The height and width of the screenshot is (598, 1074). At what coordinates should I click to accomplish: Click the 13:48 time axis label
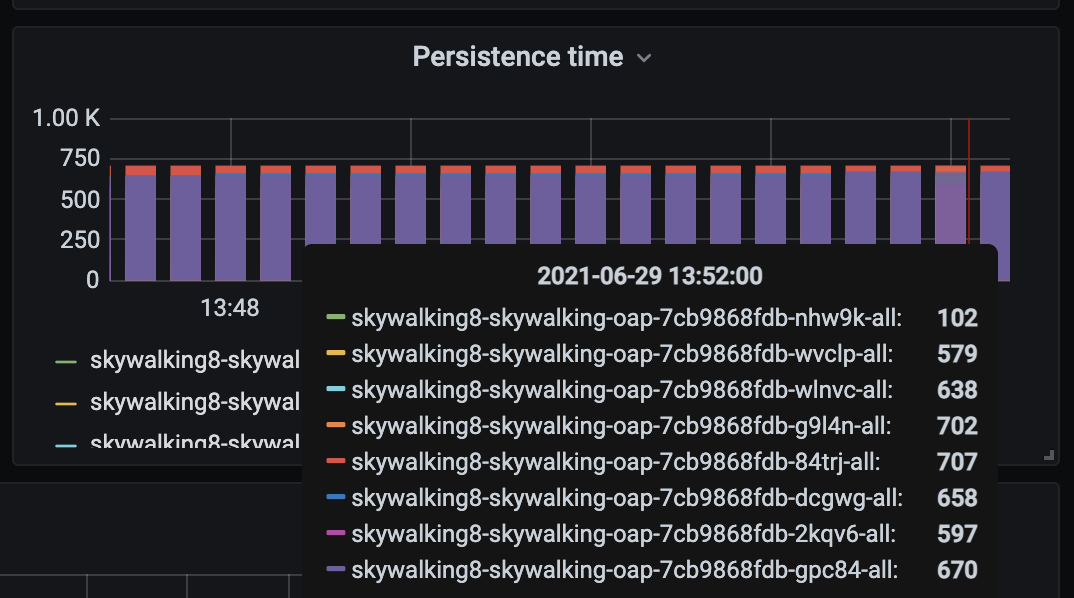pyautogui.click(x=230, y=308)
